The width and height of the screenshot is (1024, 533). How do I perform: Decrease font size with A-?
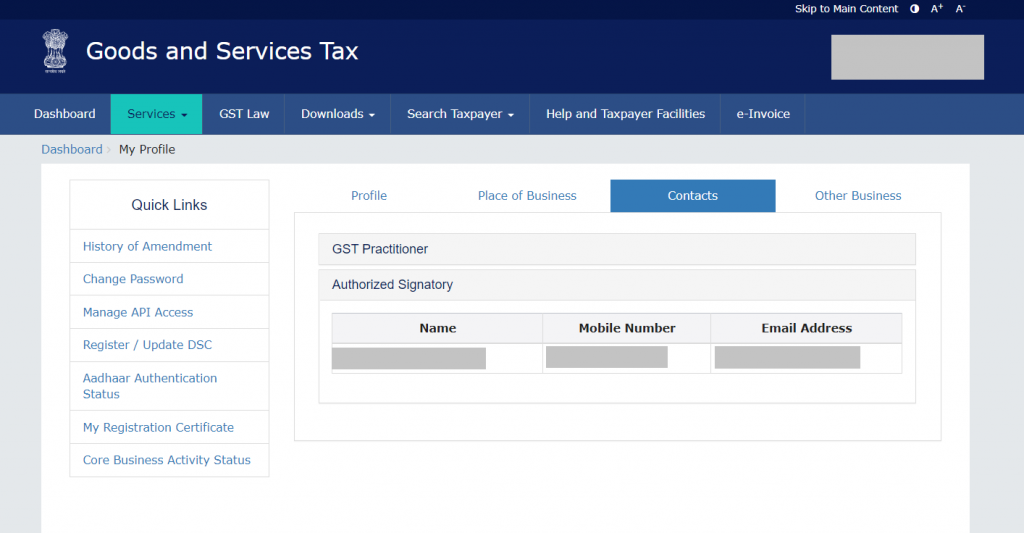(x=960, y=8)
